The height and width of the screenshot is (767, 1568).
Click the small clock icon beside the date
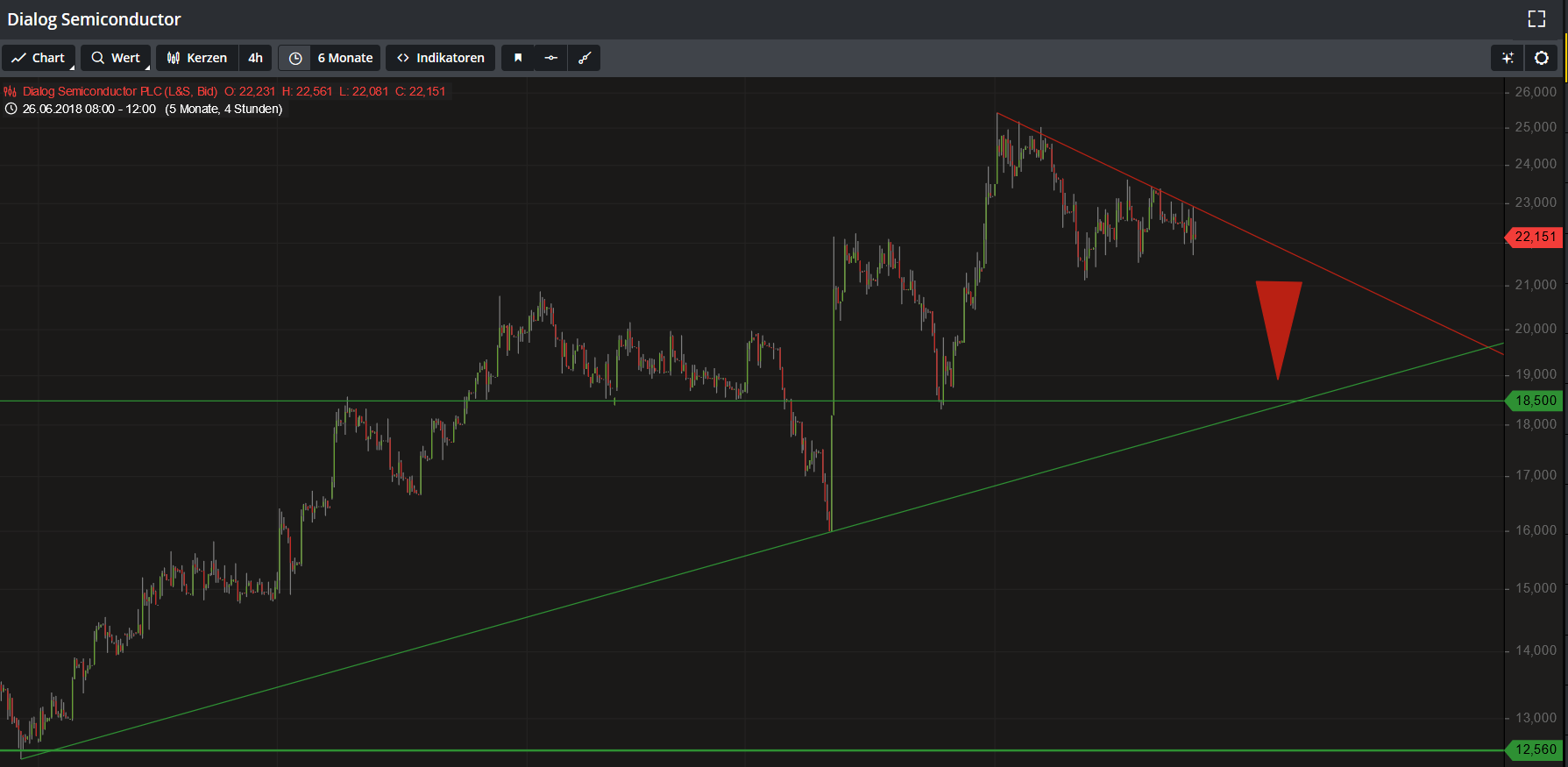pyautogui.click(x=11, y=109)
